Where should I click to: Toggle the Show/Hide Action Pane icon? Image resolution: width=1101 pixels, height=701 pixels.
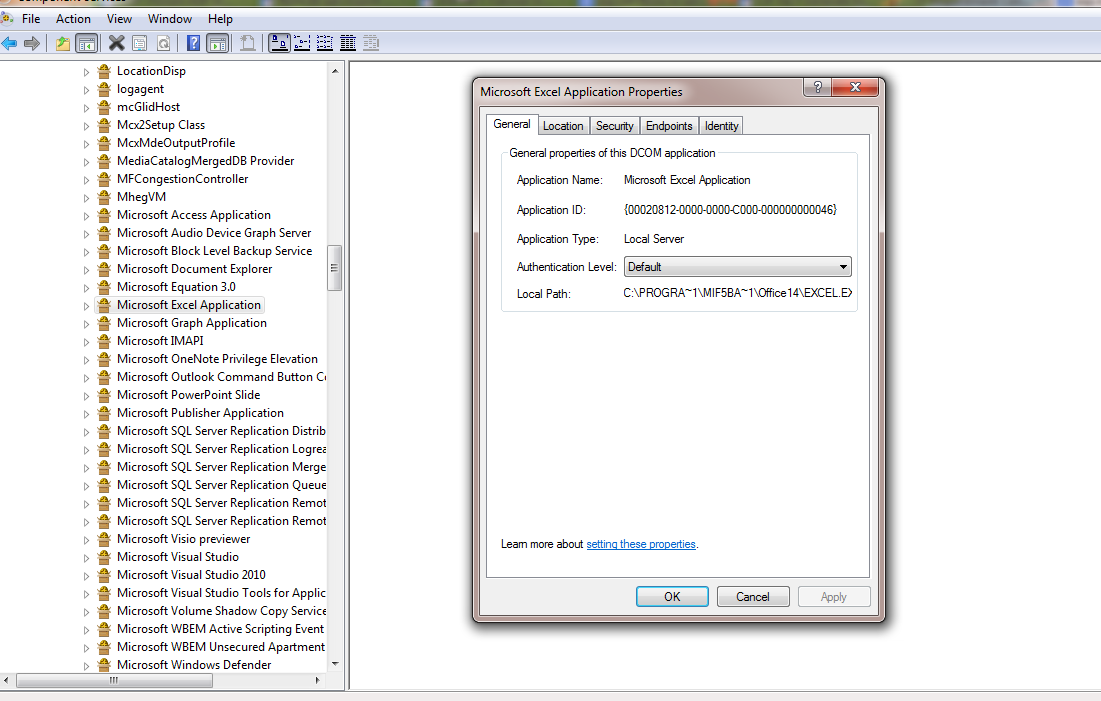(x=218, y=44)
